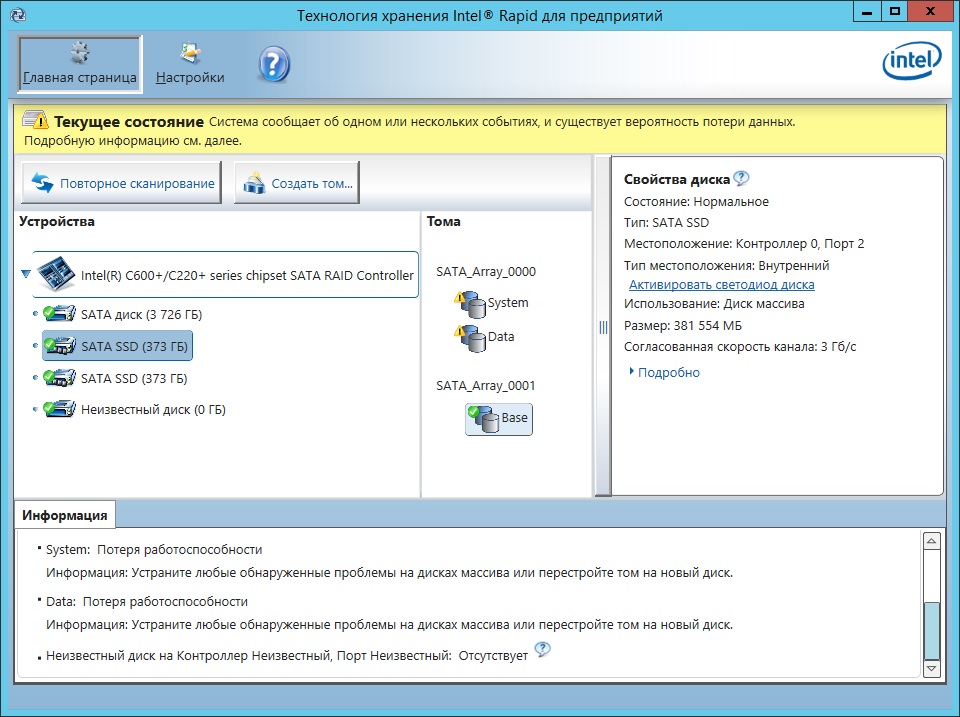Click the SATA RAID Controller chip icon
This screenshot has height=717, width=960.
[56, 274]
